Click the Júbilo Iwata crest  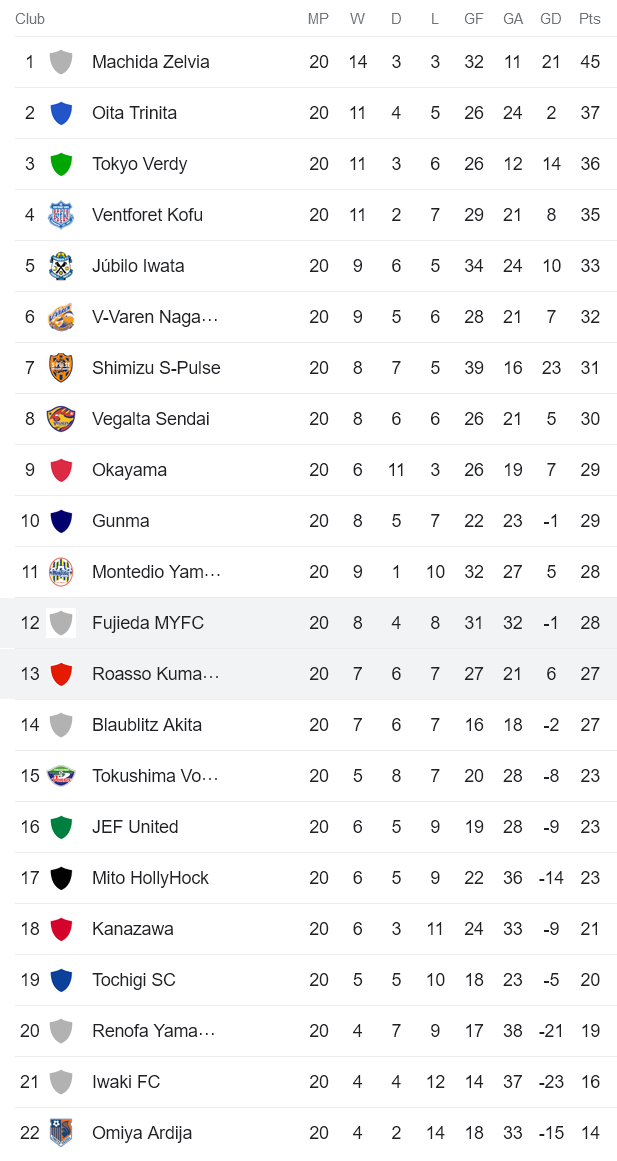pos(61,265)
